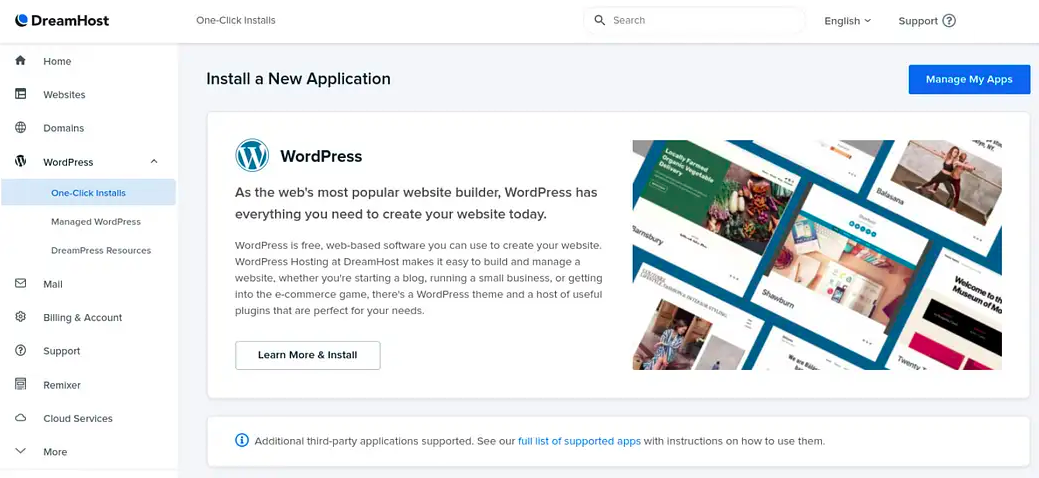Viewport: 1039px width, 478px height.
Task: Click the search magnifier icon
Action: (x=600, y=20)
